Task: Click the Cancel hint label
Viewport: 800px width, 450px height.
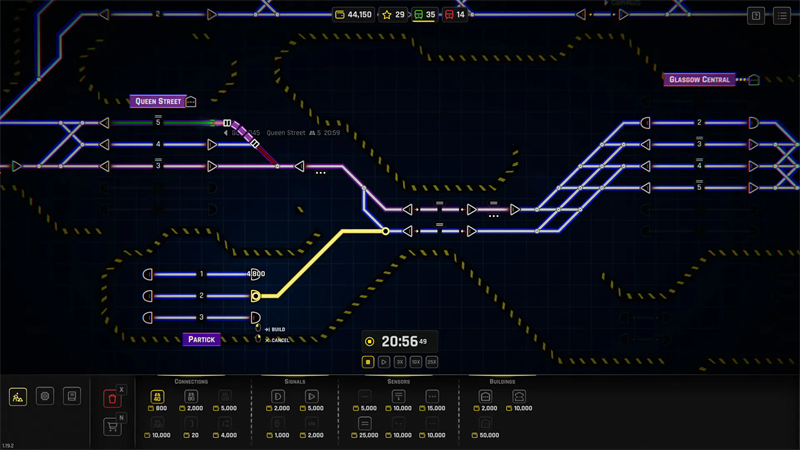Action: click(x=277, y=340)
